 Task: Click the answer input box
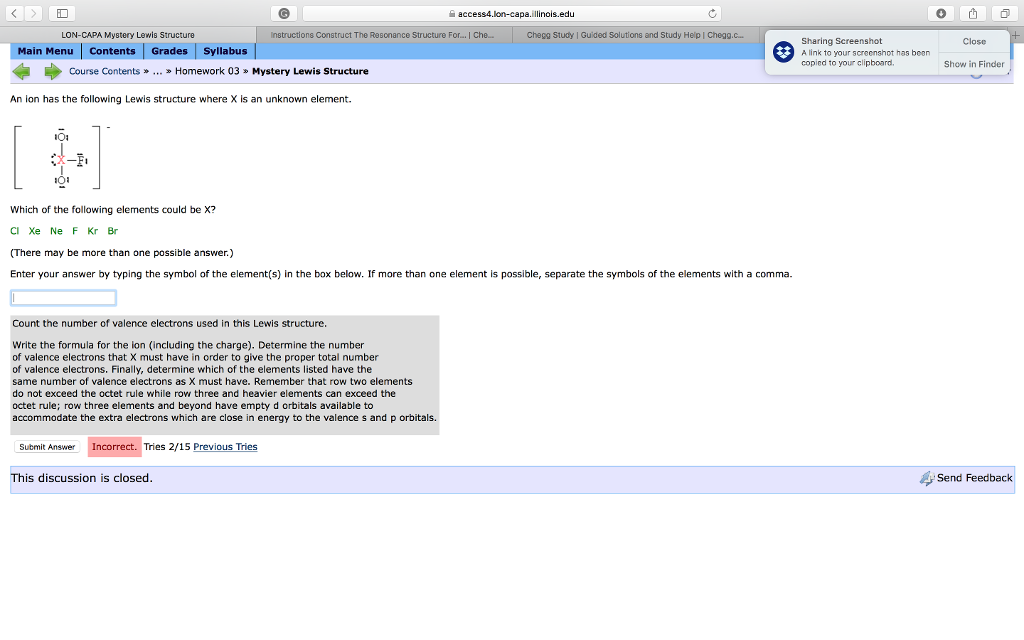pyautogui.click(x=62, y=297)
